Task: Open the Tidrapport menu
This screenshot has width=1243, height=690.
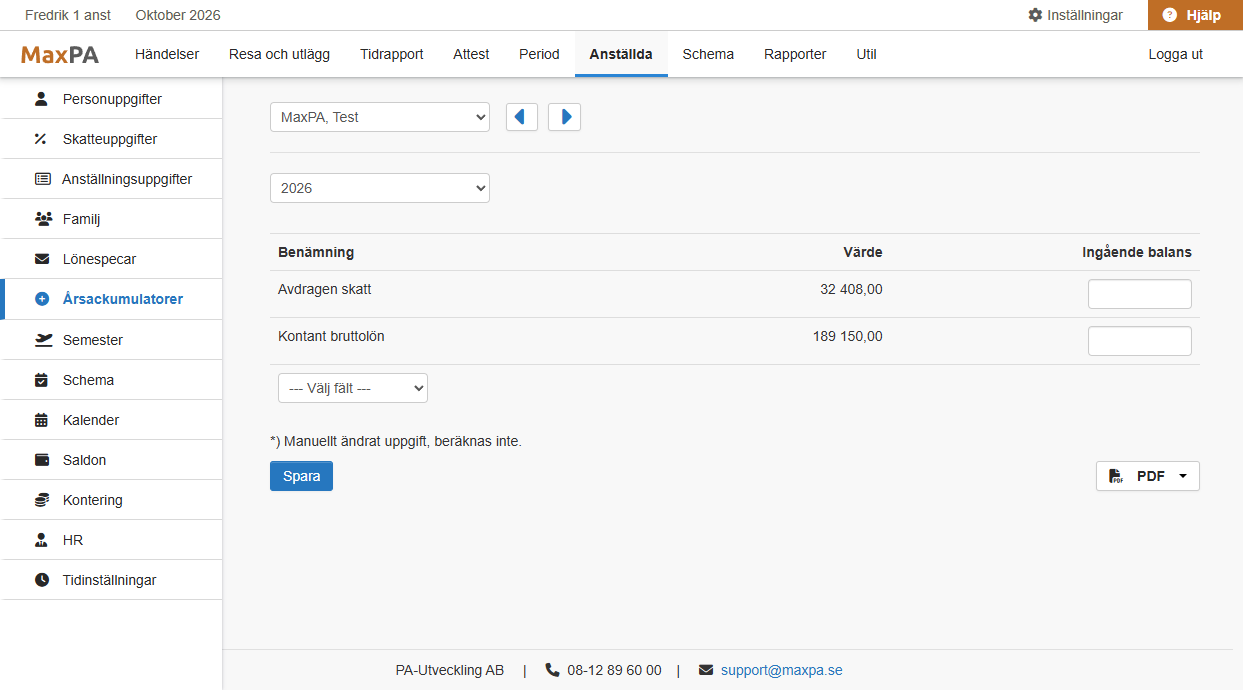Action: [392, 54]
